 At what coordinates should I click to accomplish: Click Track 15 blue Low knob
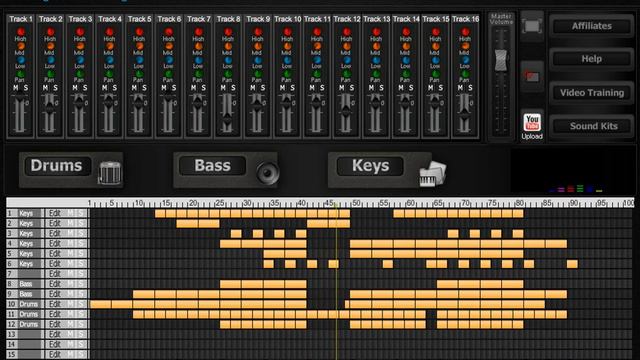436,60
